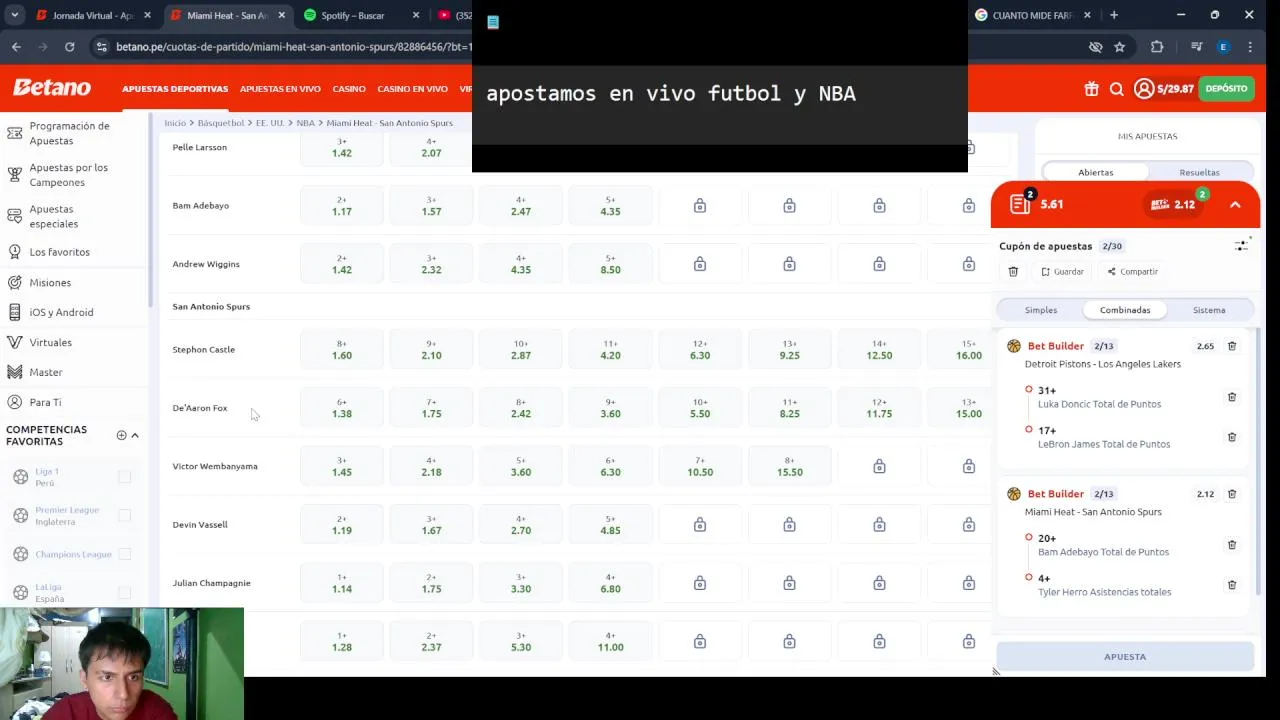Select the Simples bet type tab
Viewport: 1280px width, 720px height.
[x=1041, y=310]
